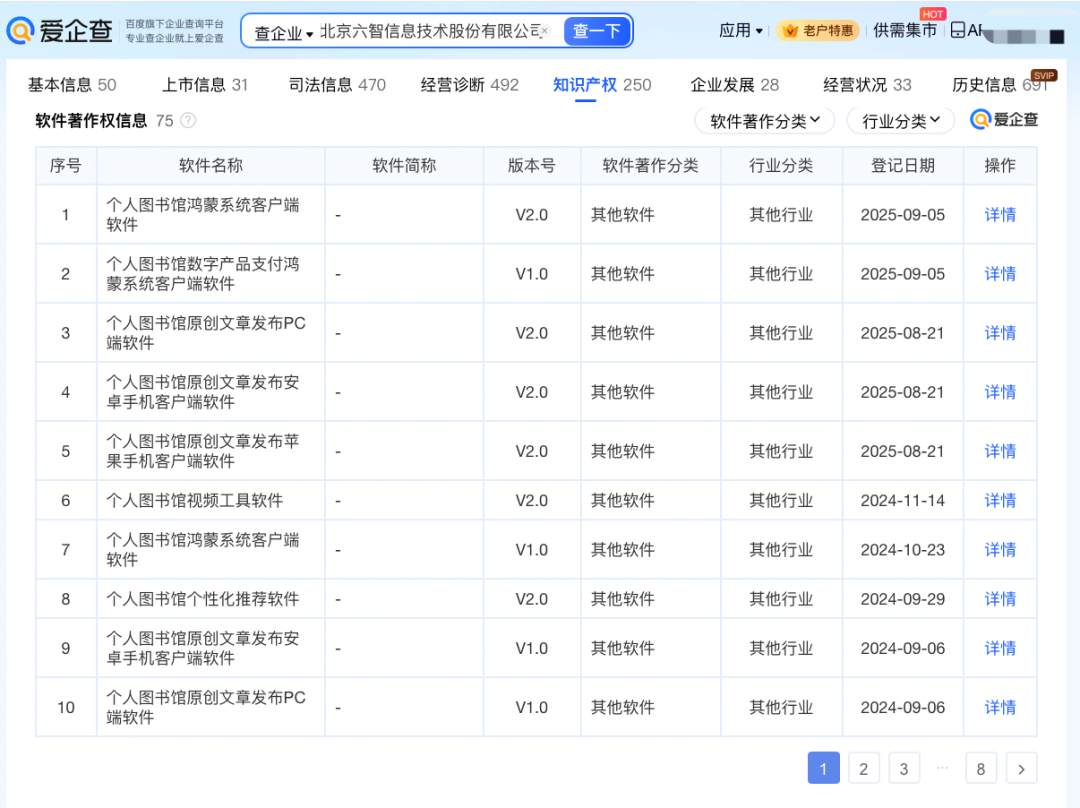This screenshot has width=1080, height=808.
Task: Go to page 2 of the results
Action: [x=863, y=768]
